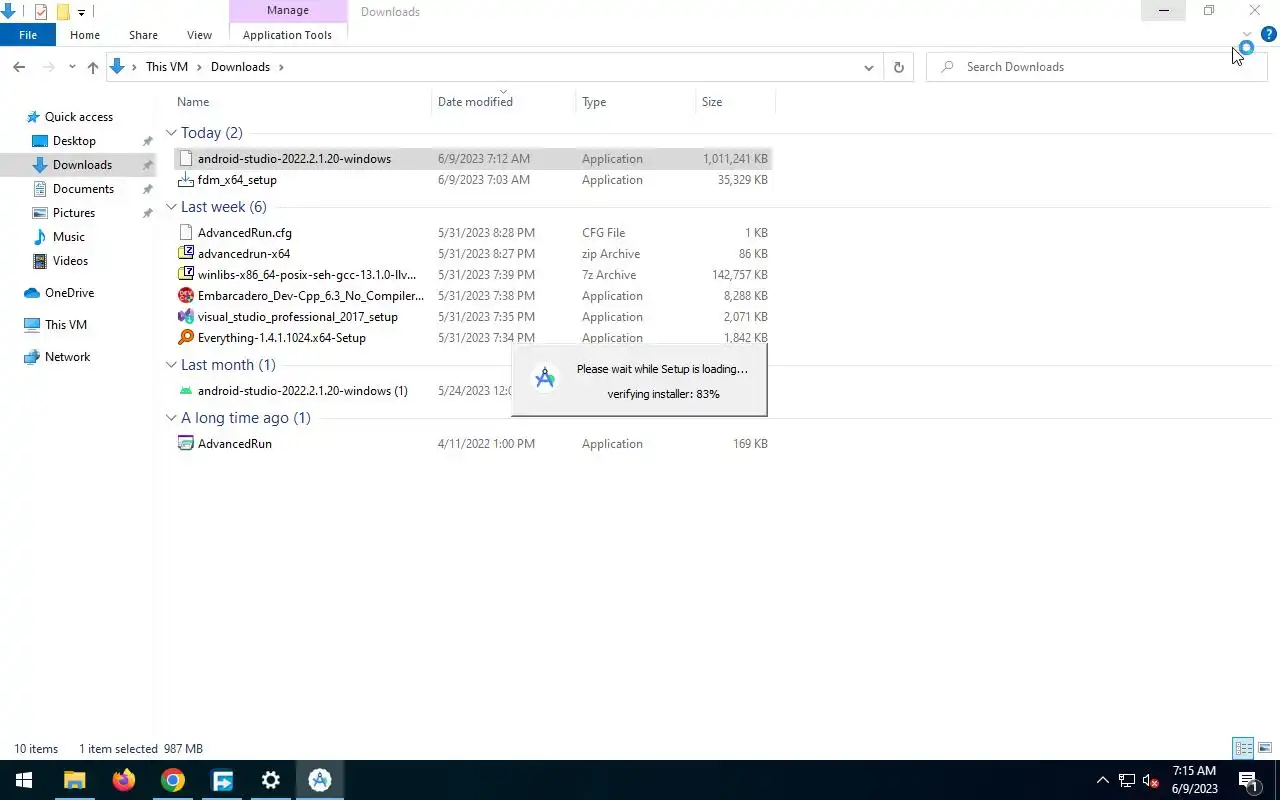1280x800 pixels.
Task: Collapse the Last month group
Action: click(171, 365)
